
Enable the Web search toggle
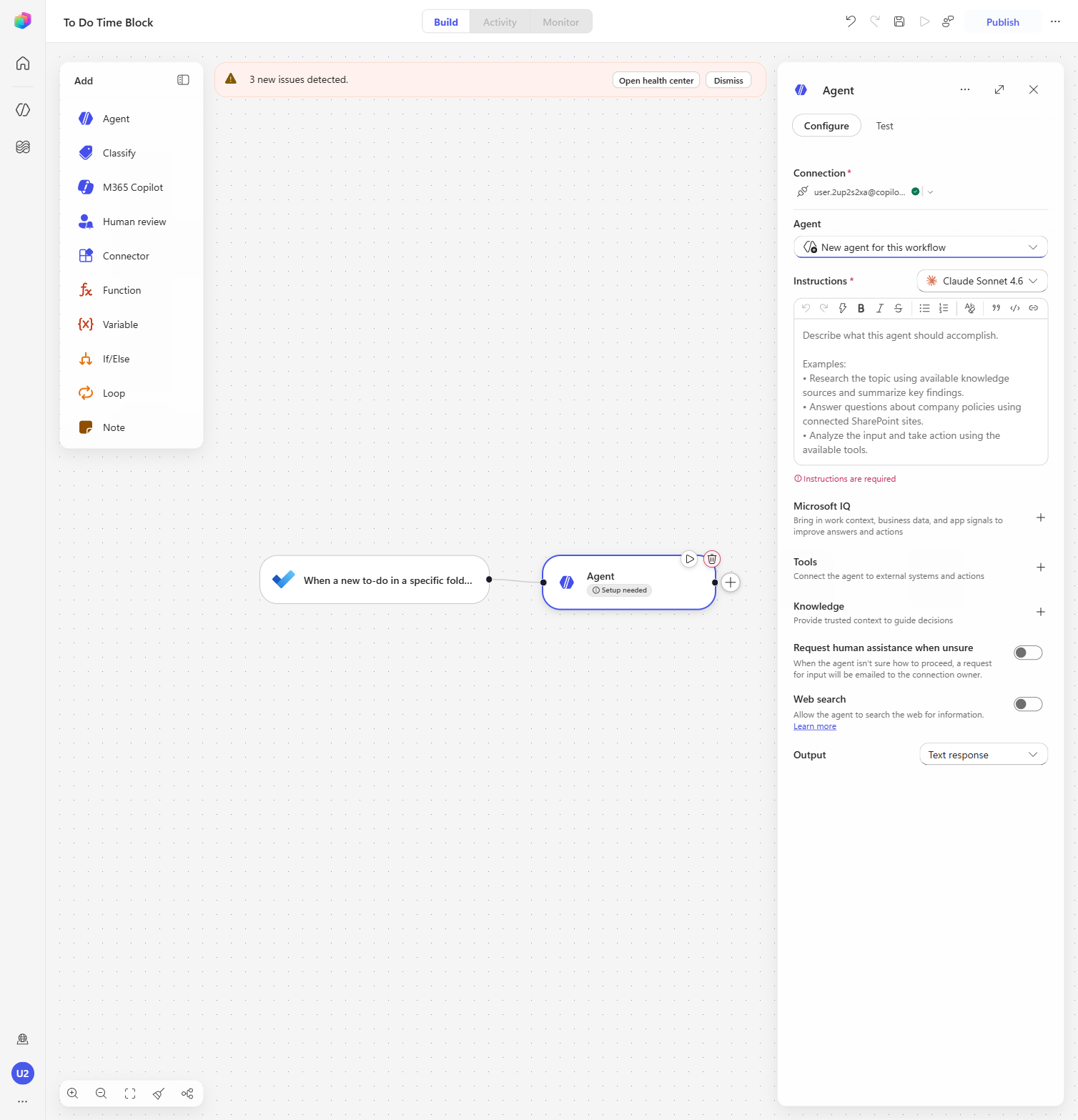tap(1028, 704)
